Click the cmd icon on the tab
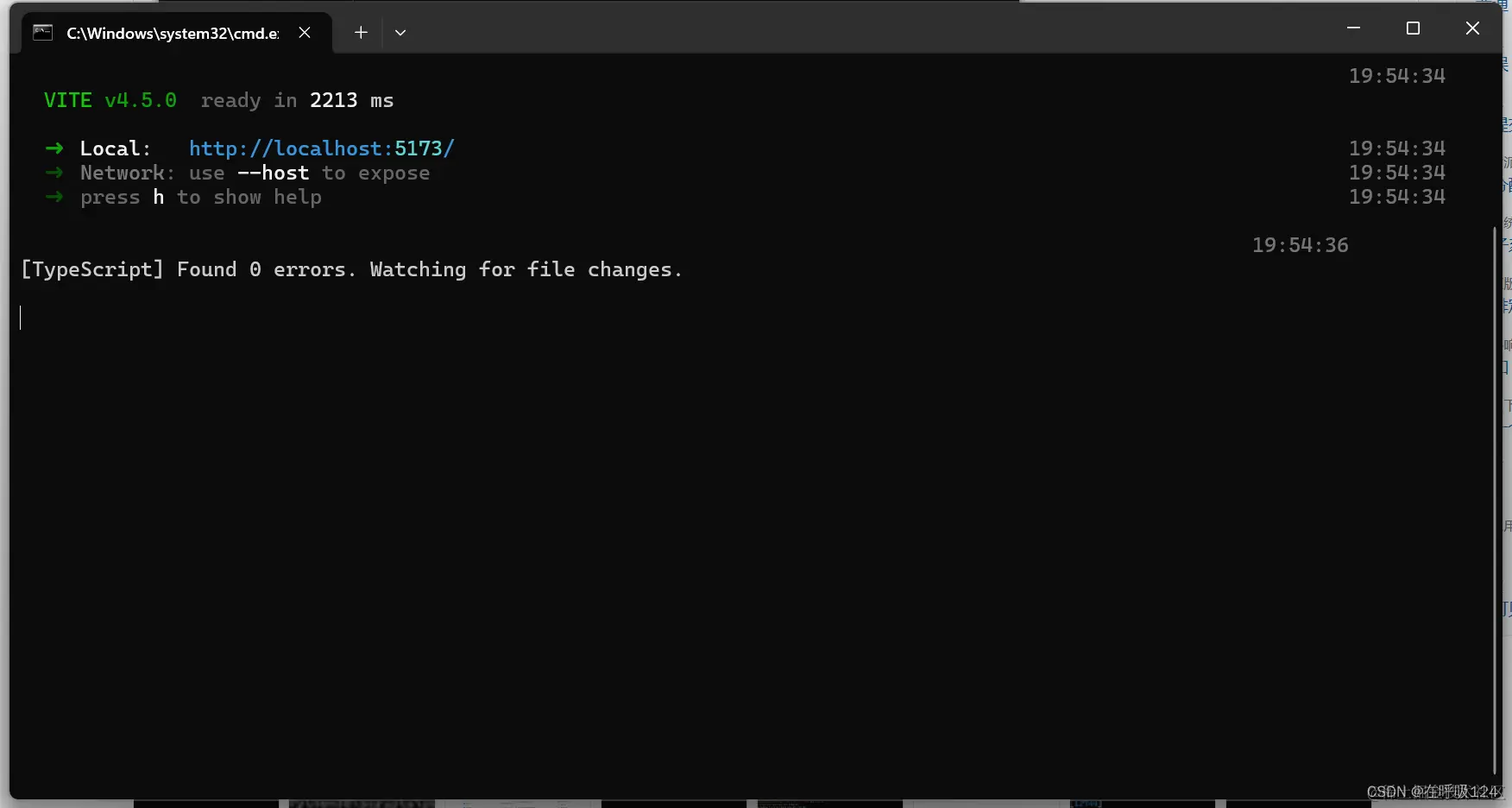 43,33
